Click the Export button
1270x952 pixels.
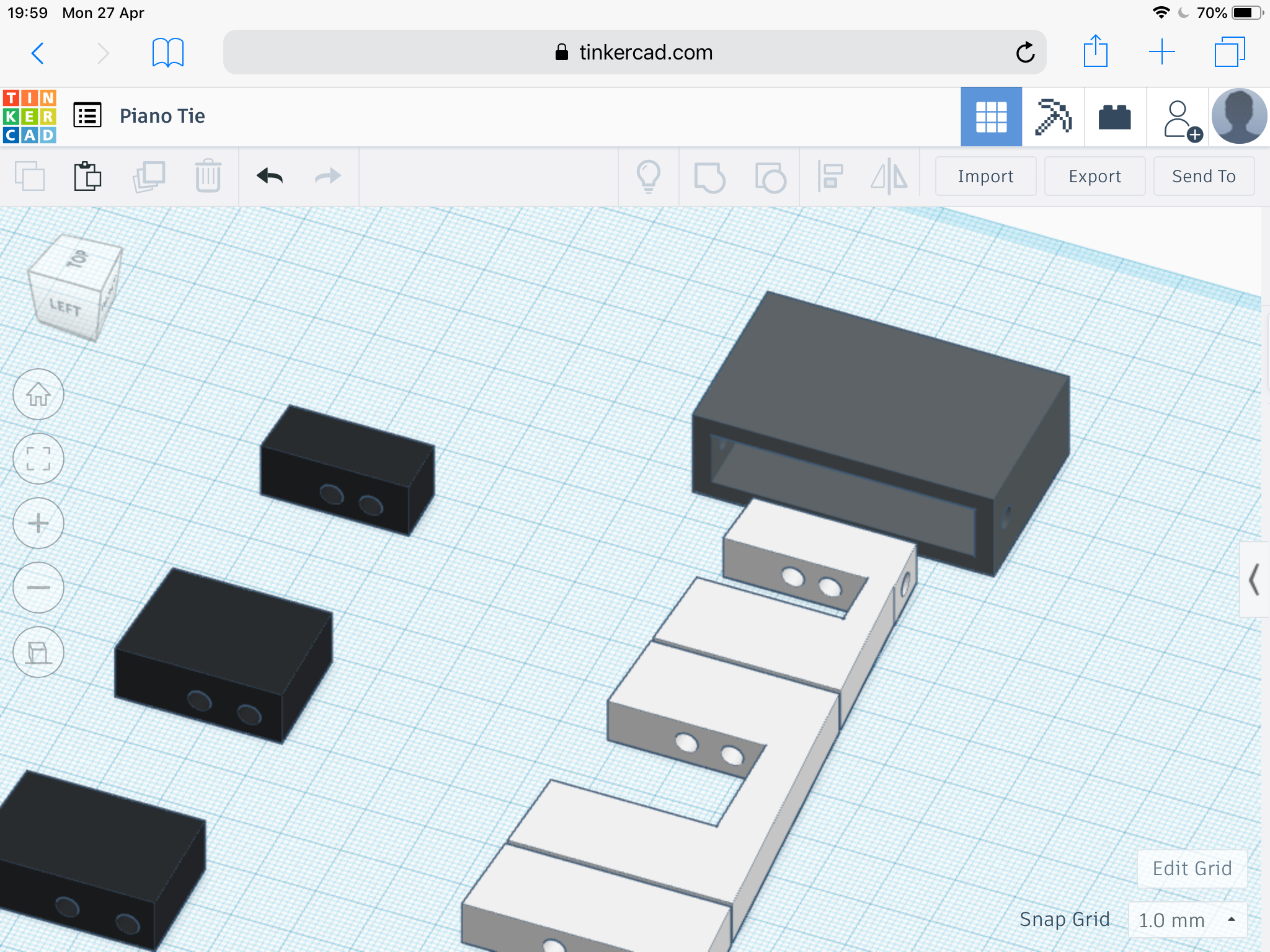coord(1095,177)
